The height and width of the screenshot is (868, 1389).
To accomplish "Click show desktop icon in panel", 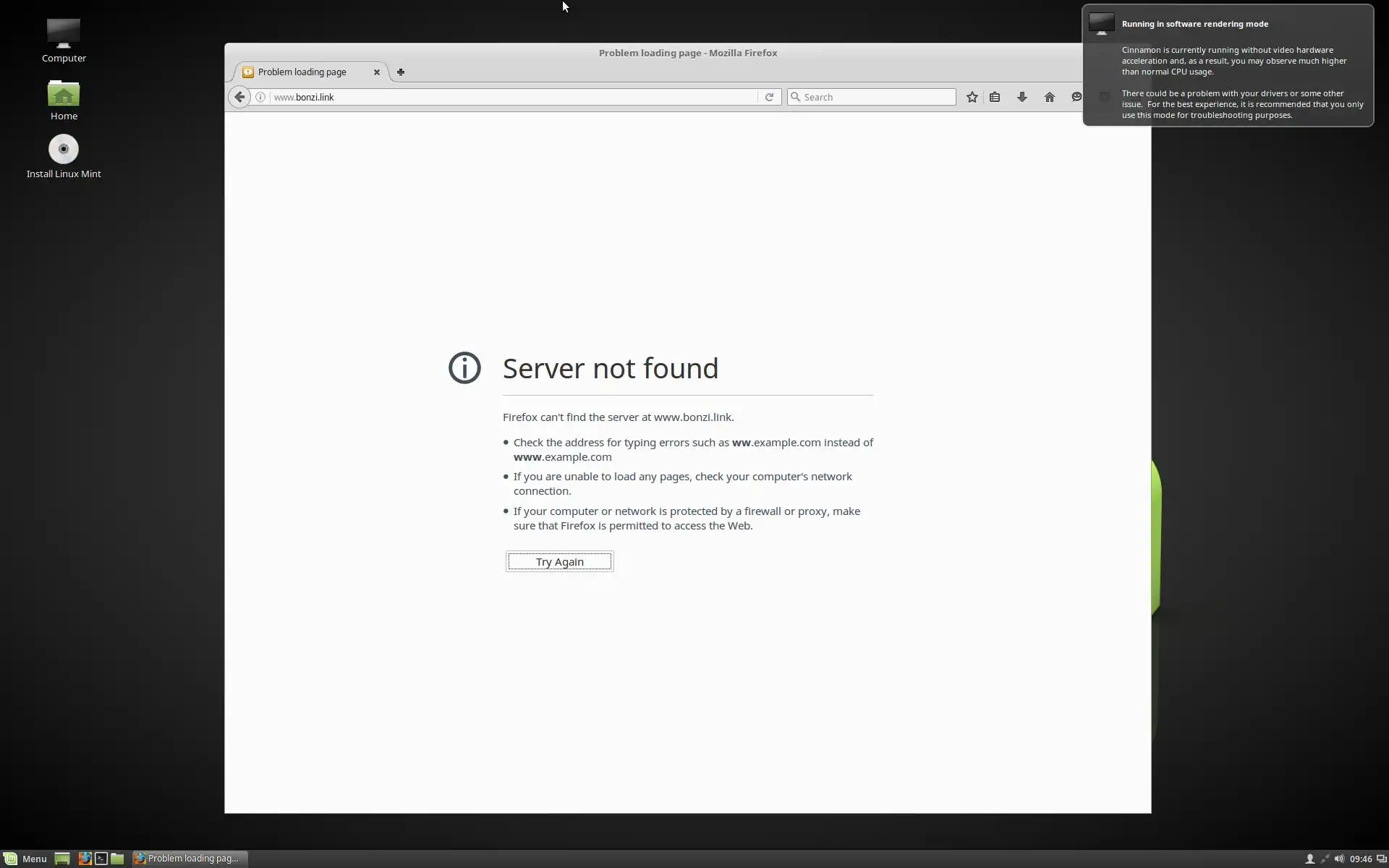I will (x=62, y=859).
